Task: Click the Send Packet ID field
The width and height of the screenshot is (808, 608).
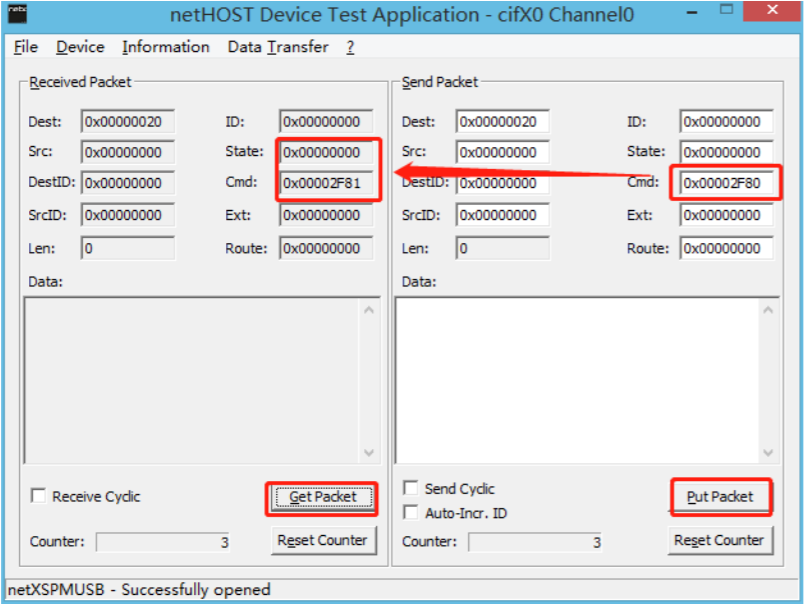Action: point(726,122)
